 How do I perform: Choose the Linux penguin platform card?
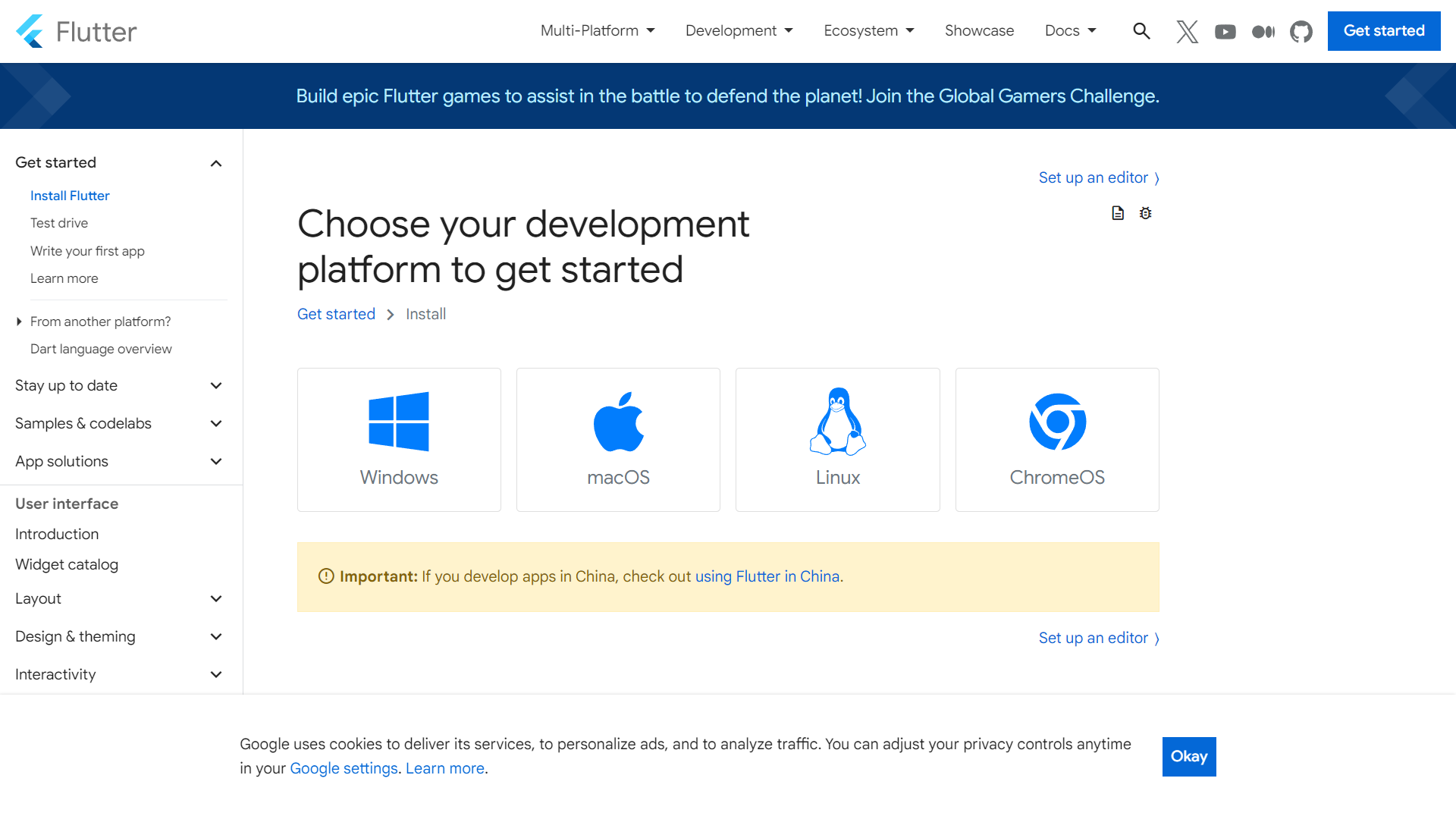coord(837,440)
